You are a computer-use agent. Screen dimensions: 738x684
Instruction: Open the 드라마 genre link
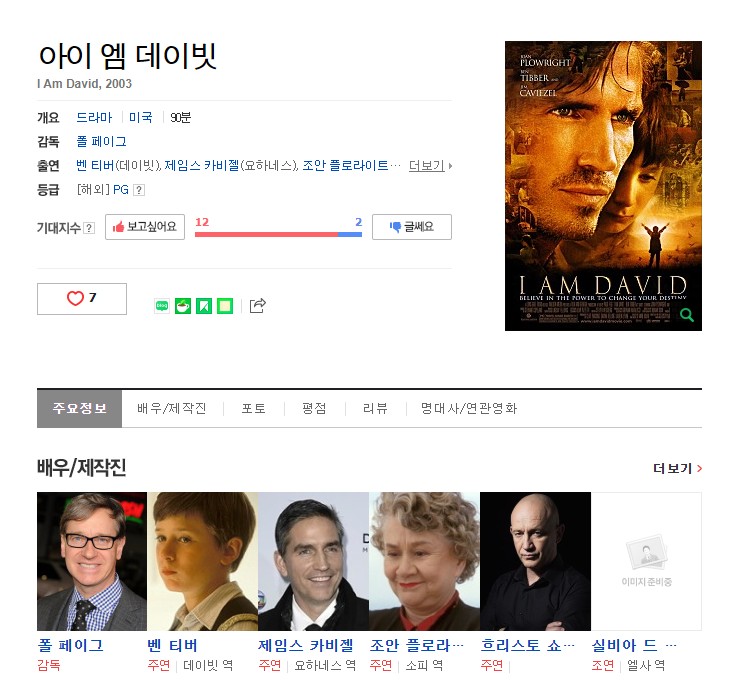pyautogui.click(x=94, y=117)
